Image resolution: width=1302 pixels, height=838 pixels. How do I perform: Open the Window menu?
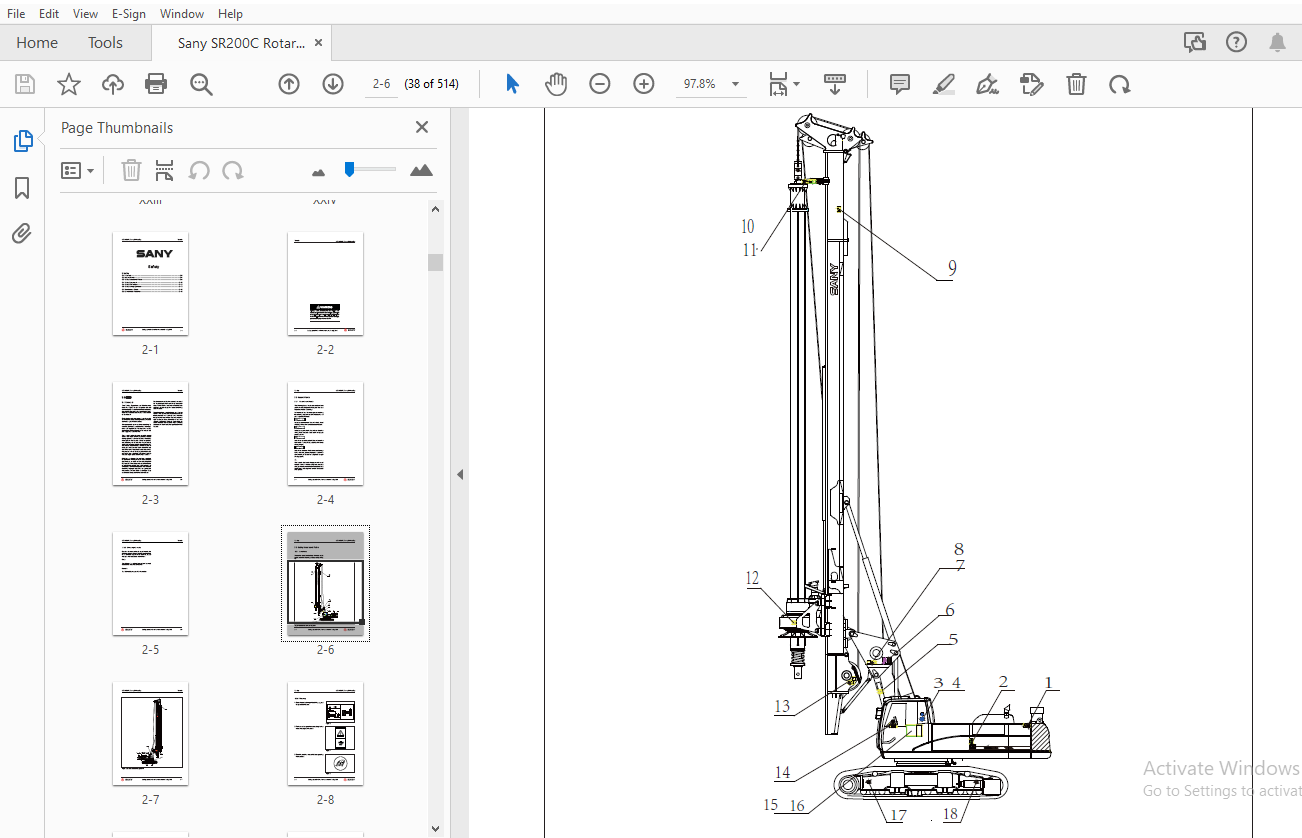click(182, 14)
